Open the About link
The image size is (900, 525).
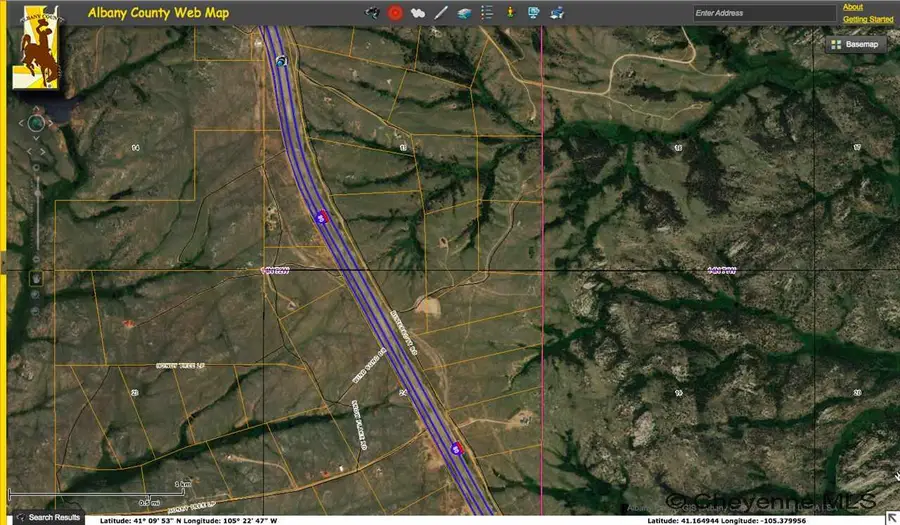click(x=852, y=7)
